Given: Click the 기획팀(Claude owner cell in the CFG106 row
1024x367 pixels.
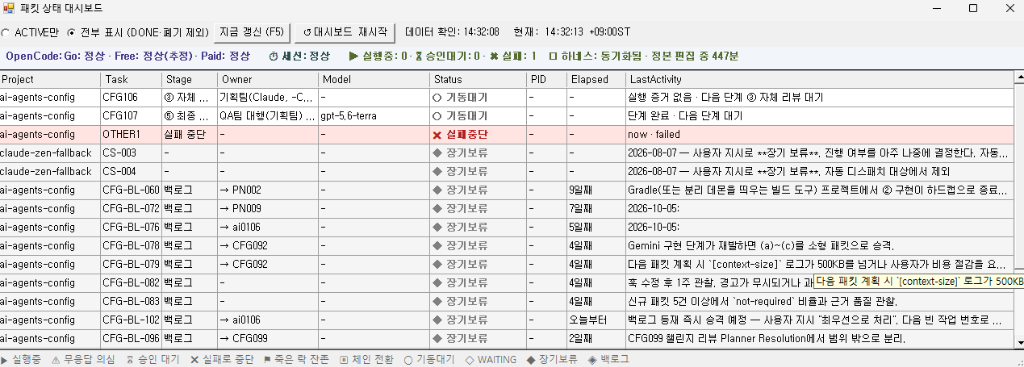Looking at the screenshot, I should tap(268, 98).
